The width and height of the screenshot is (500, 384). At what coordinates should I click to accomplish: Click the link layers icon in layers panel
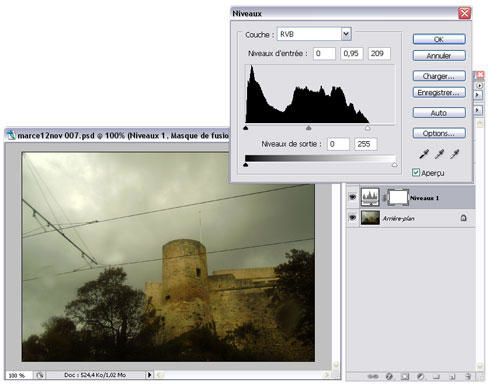[373, 376]
